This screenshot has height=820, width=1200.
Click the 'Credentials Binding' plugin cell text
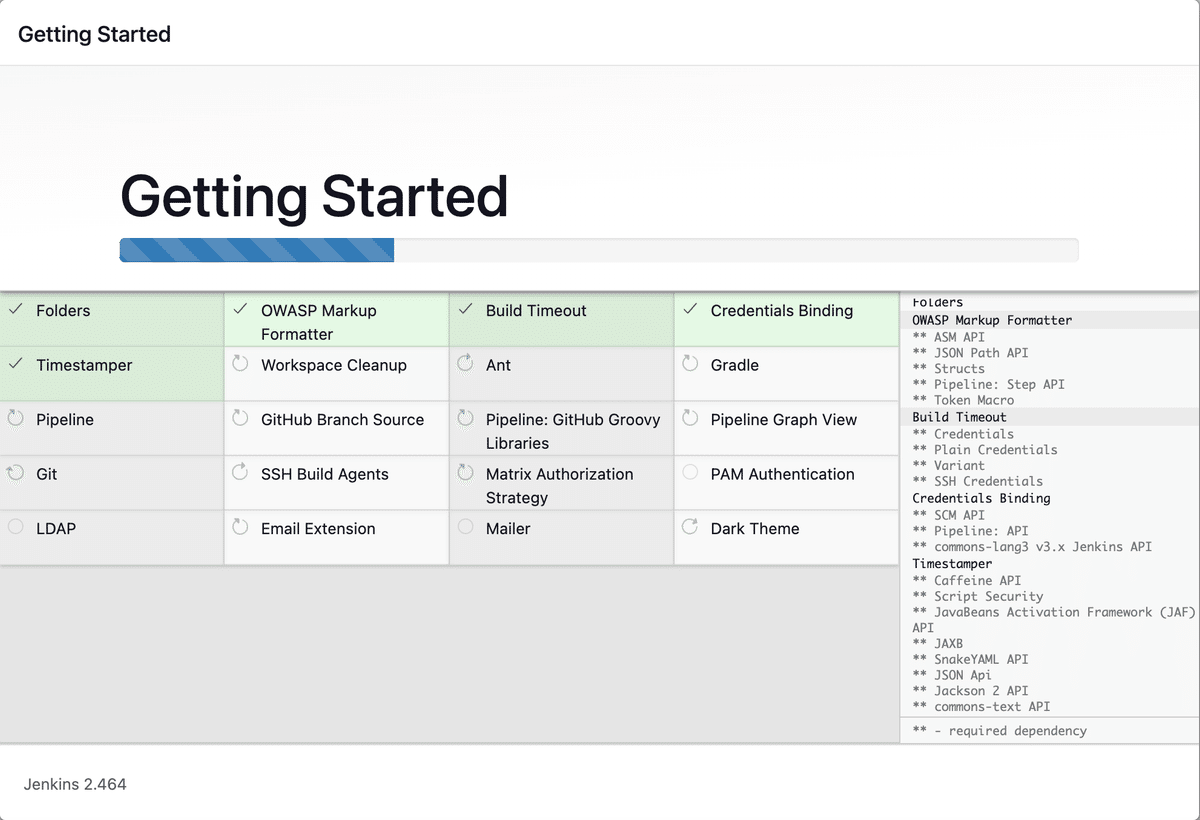click(x=782, y=311)
